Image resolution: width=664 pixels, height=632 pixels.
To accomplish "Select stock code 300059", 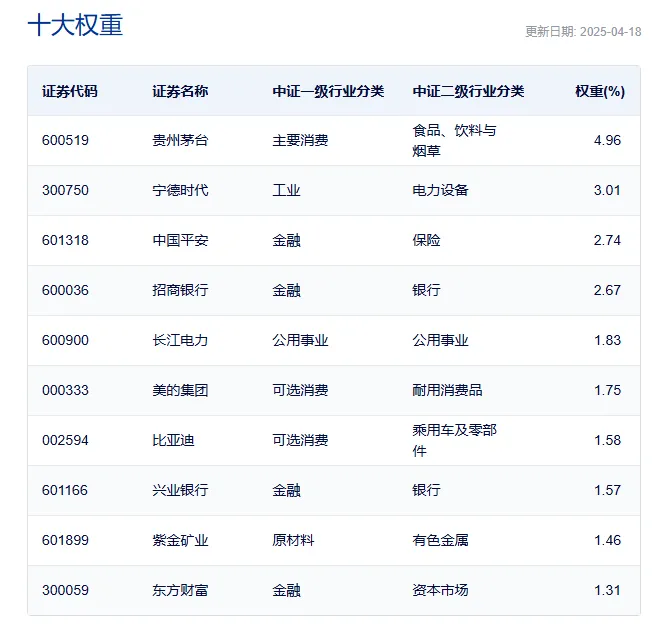I will point(65,590).
